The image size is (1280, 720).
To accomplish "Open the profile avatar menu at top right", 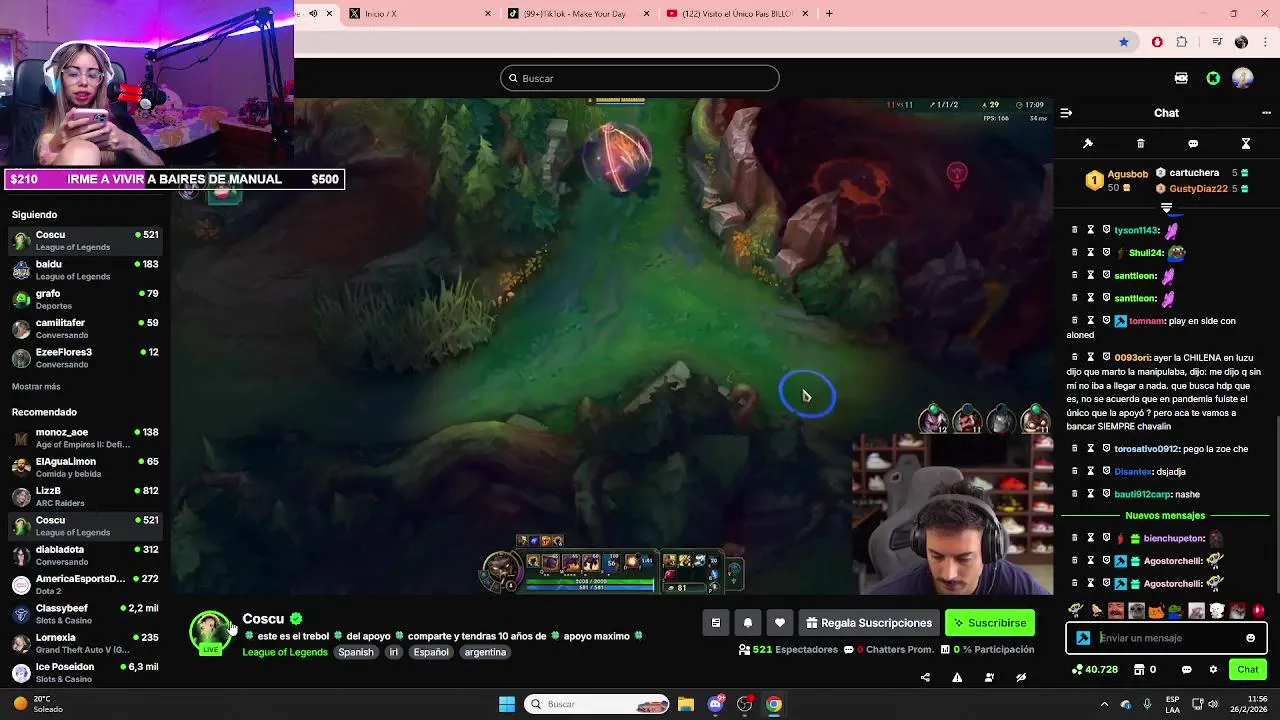I will pos(1243,78).
